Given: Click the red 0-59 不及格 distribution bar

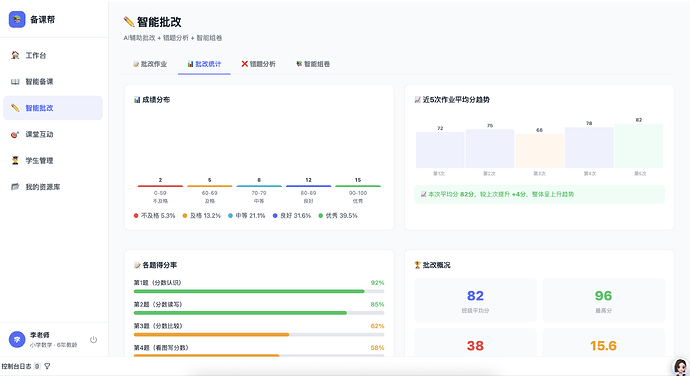Looking at the screenshot, I should point(160,186).
